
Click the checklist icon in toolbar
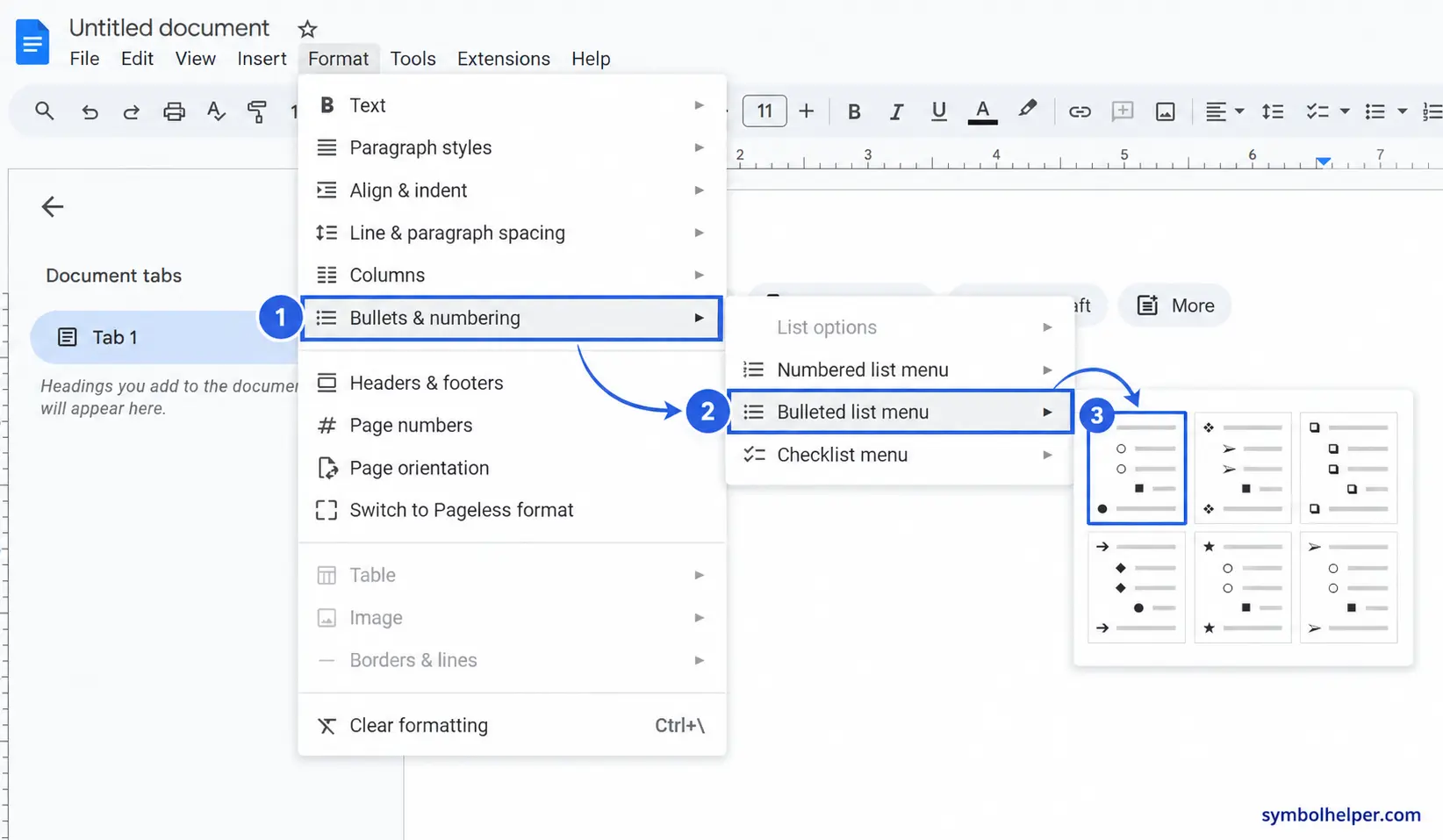point(1317,111)
